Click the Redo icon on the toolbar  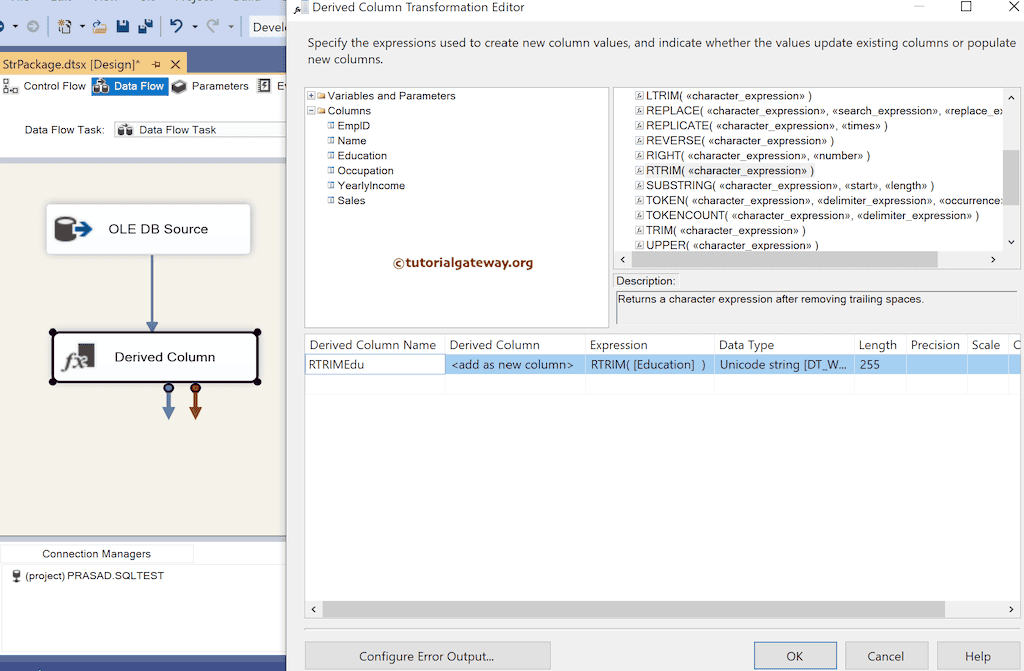[x=211, y=26]
